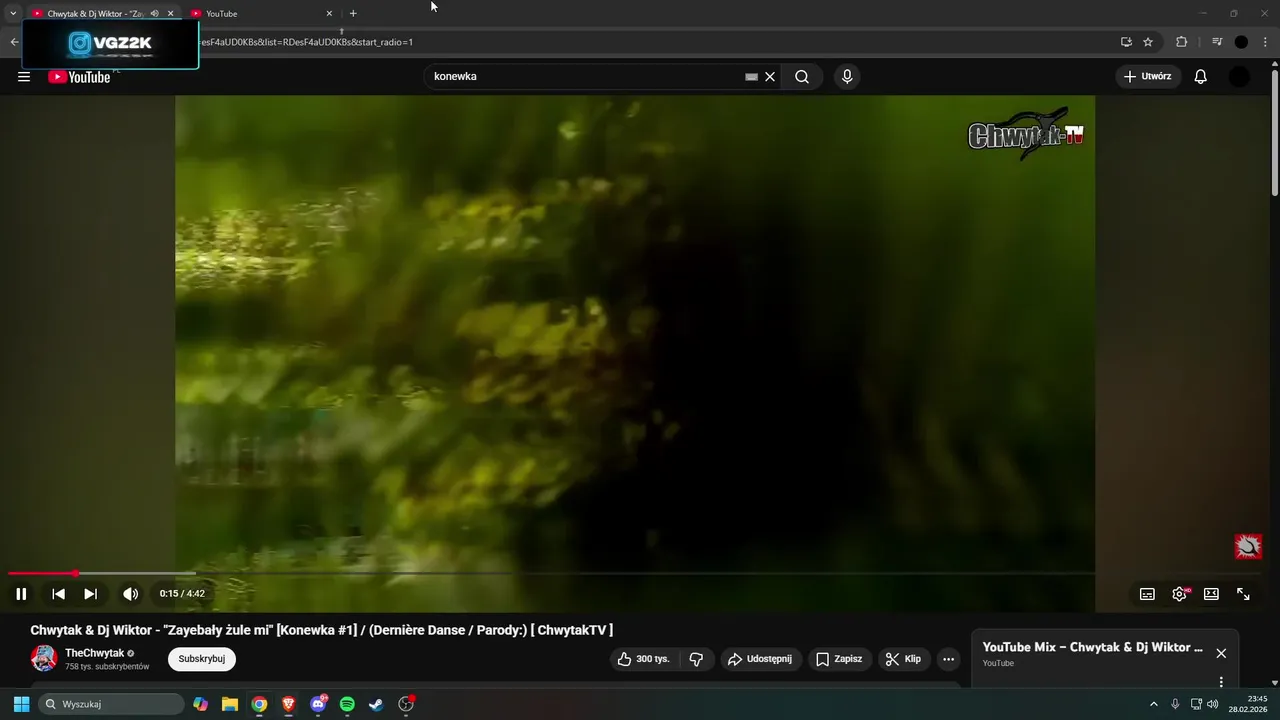Screen dimensions: 1280x720
Task: Start voice search with the microphone
Action: [x=847, y=77]
